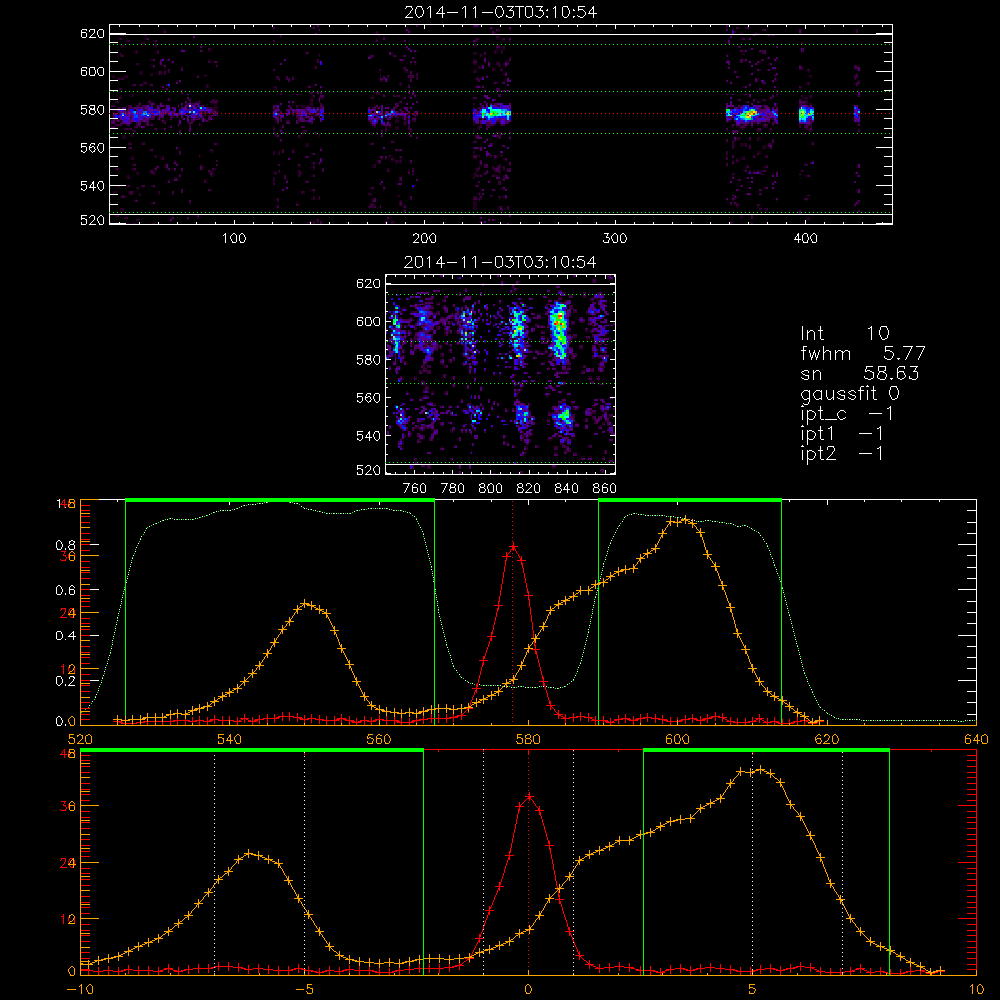This screenshot has width=1000, height=1000.
Task: Click x-axis label 860 on the middle spectrogram
Action: tap(605, 489)
